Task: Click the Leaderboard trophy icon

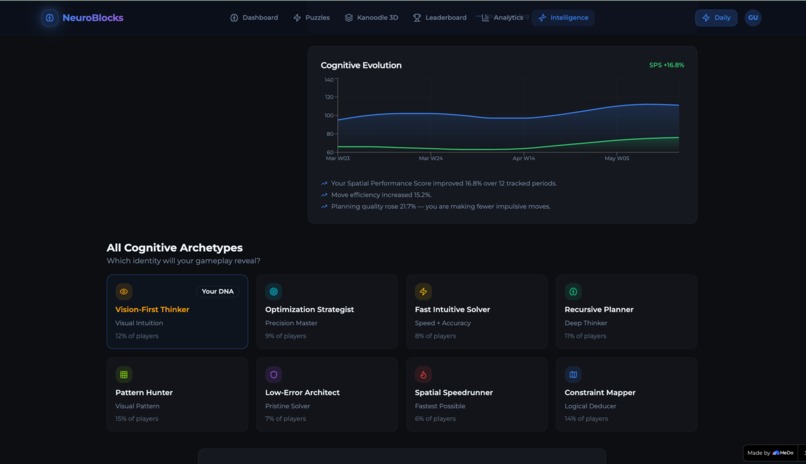Action: coord(417,18)
